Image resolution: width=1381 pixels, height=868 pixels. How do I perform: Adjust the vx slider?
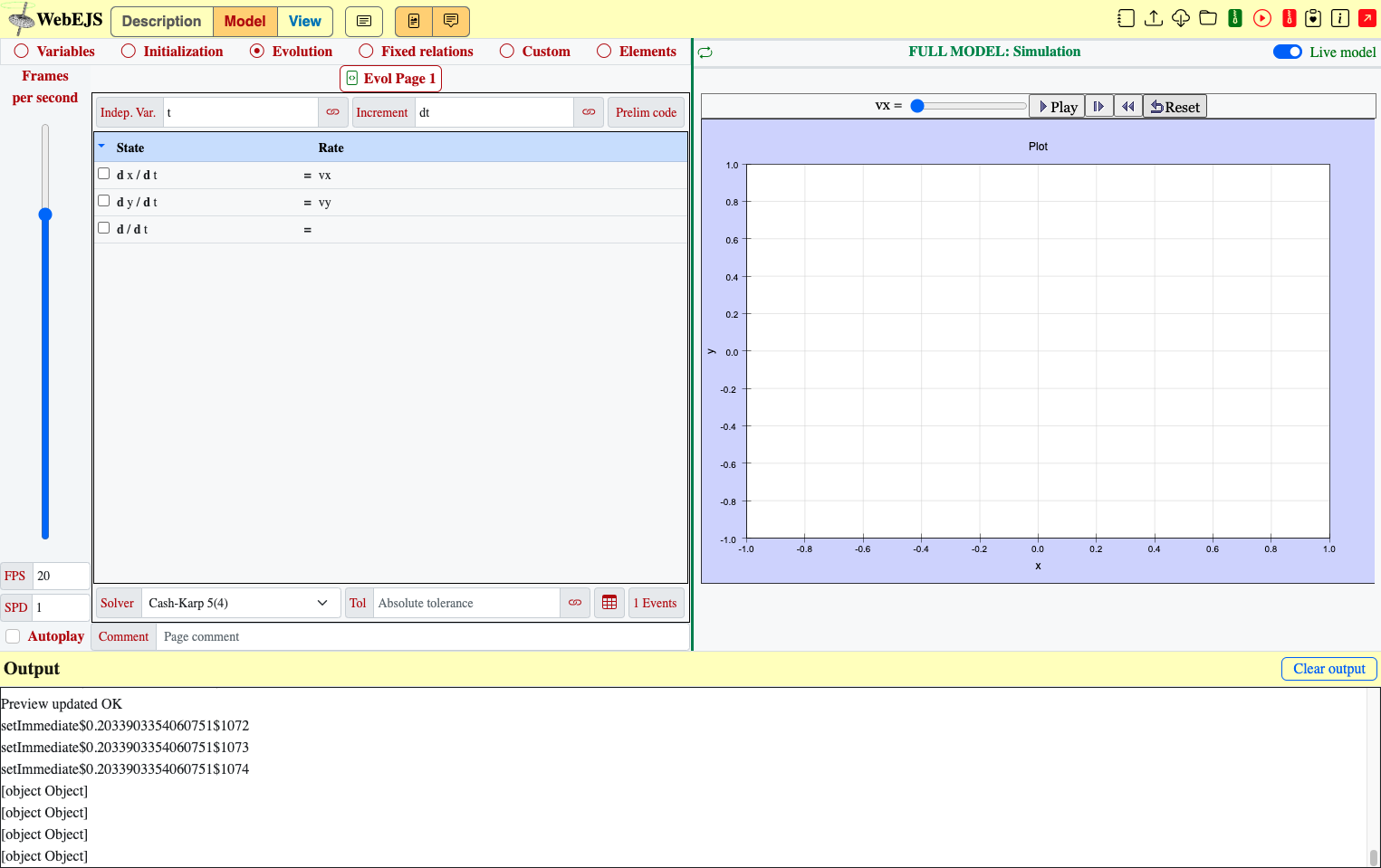[x=969, y=106]
